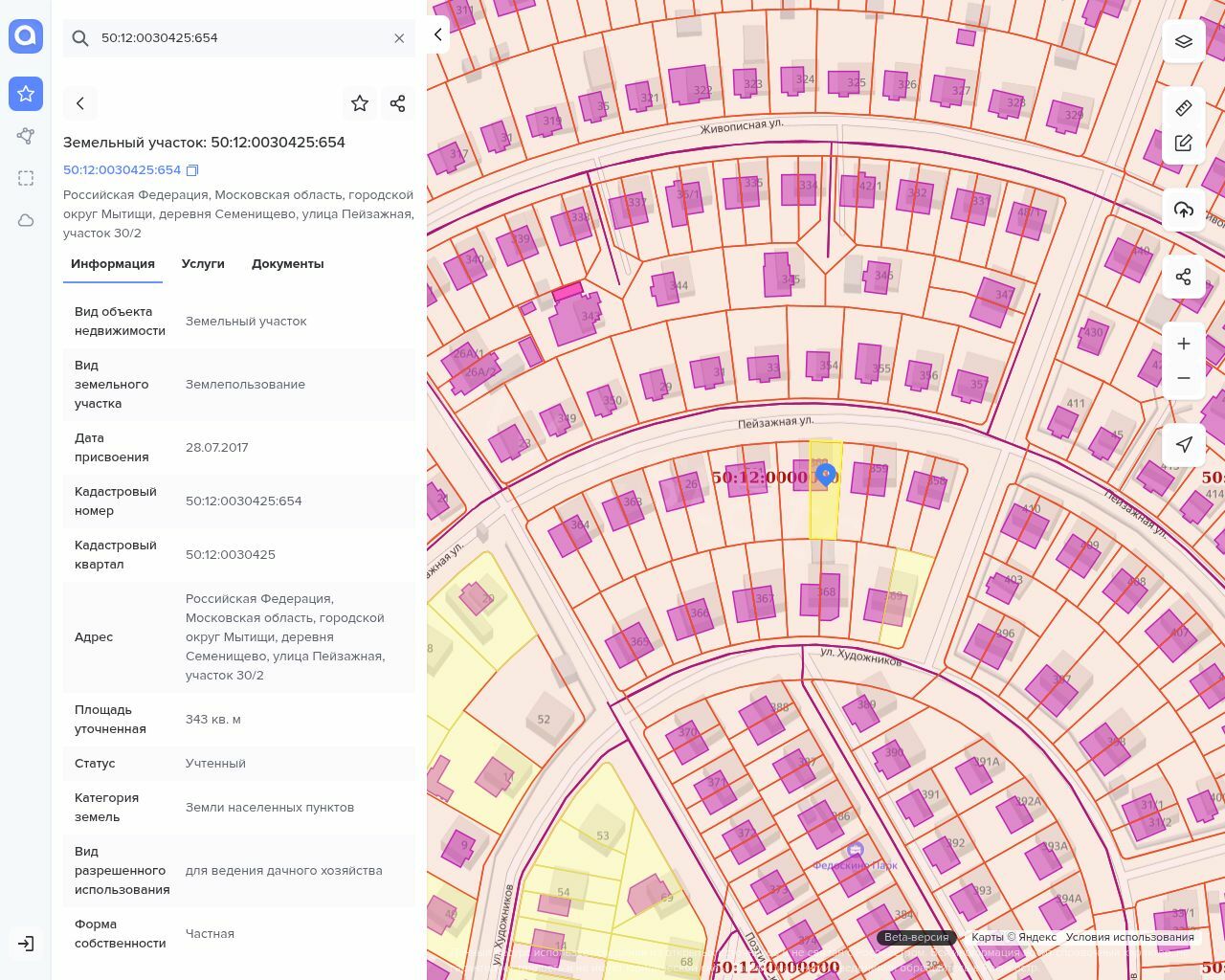The height and width of the screenshot is (980, 1225).
Task: Open the area selection tool in sidebar
Action: click(26, 178)
